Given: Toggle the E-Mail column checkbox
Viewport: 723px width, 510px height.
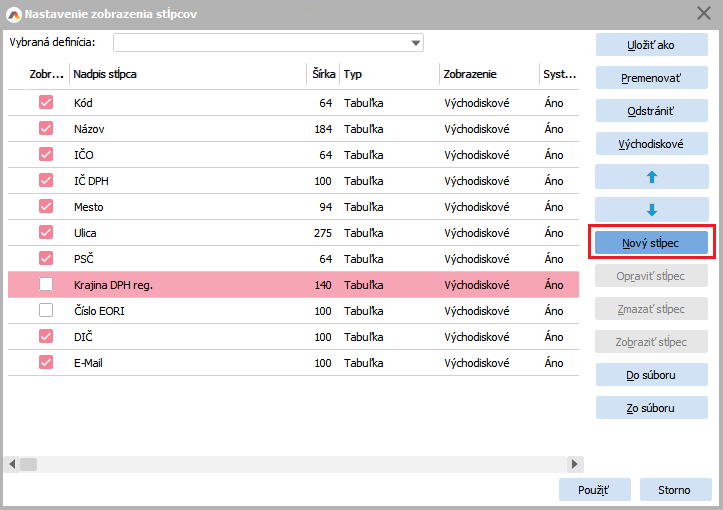Looking at the screenshot, I should click(x=46, y=363).
